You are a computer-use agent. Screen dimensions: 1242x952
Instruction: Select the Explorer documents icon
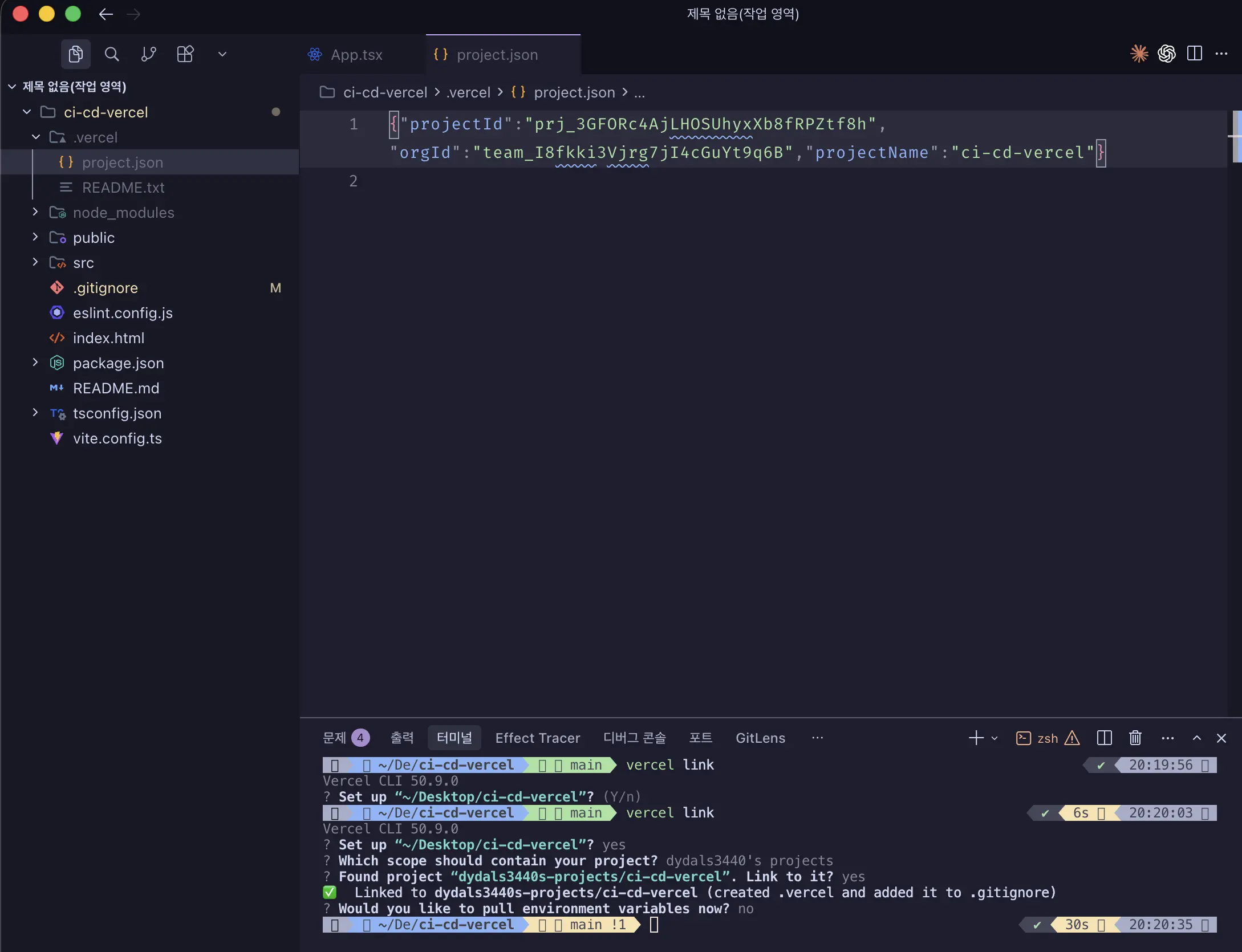75,54
